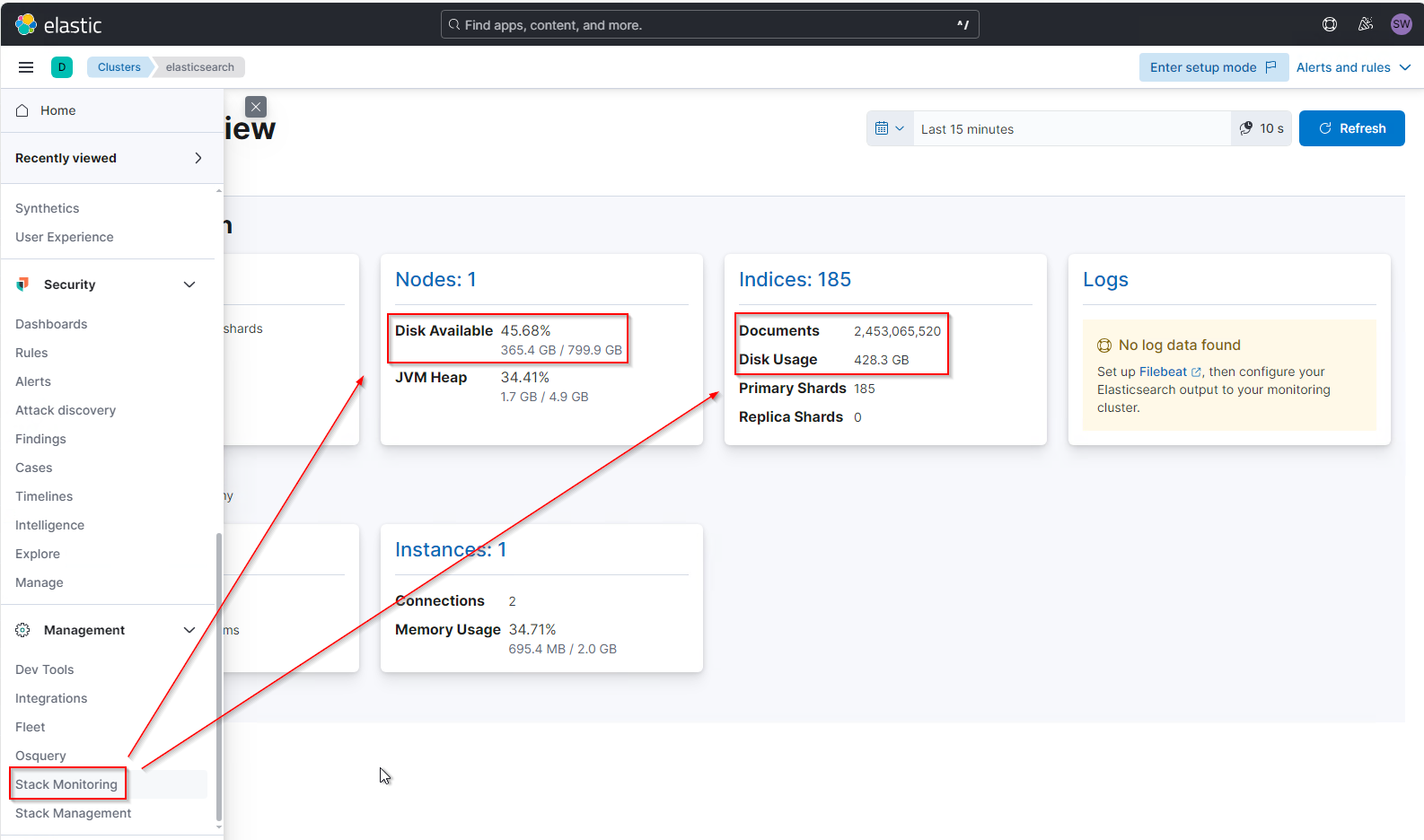Toggle the hamburger navigation menu
The image size is (1424, 840).
click(26, 67)
